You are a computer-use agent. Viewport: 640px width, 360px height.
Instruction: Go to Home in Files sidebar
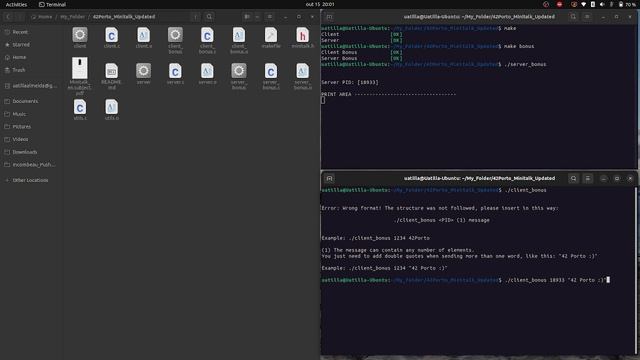pyautogui.click(x=32, y=57)
